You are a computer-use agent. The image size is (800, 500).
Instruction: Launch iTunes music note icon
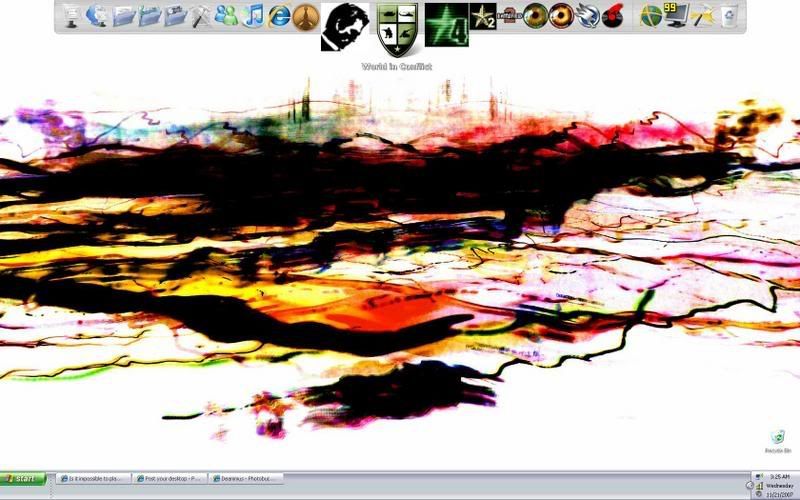pos(253,15)
